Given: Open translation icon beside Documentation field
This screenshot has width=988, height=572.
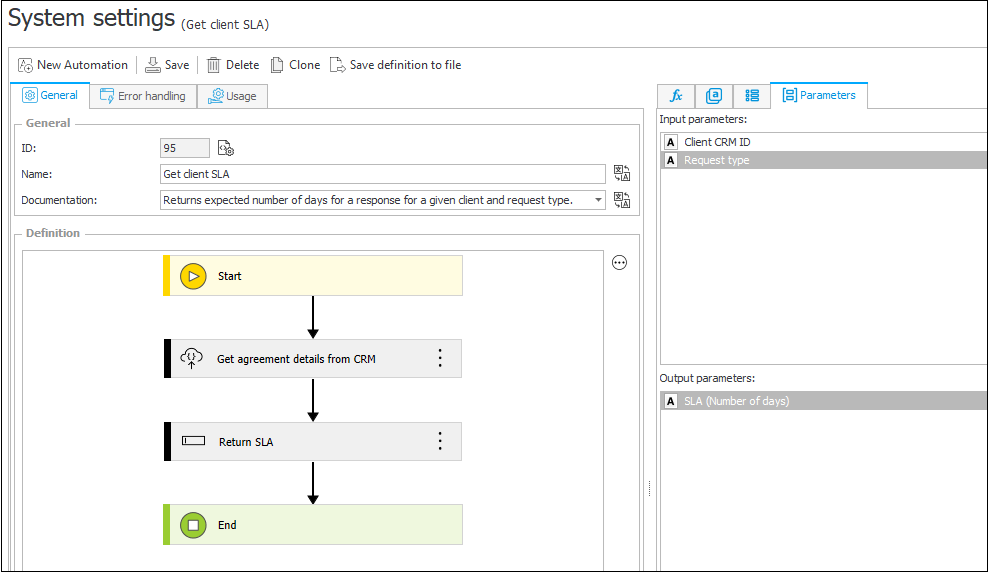Looking at the screenshot, I should (622, 200).
